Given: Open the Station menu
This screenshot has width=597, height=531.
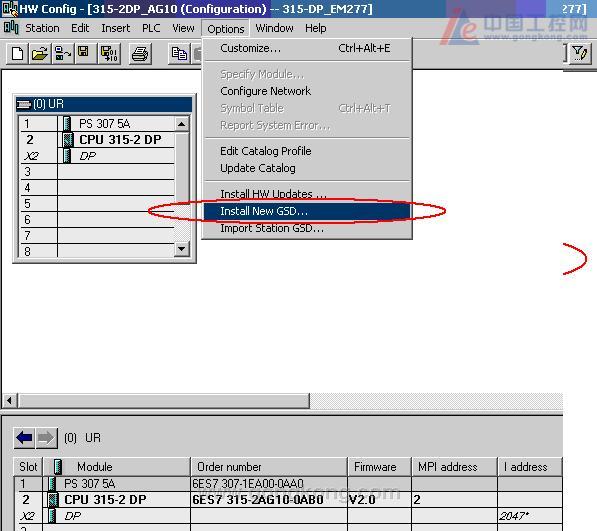Looking at the screenshot, I should 42,28.
